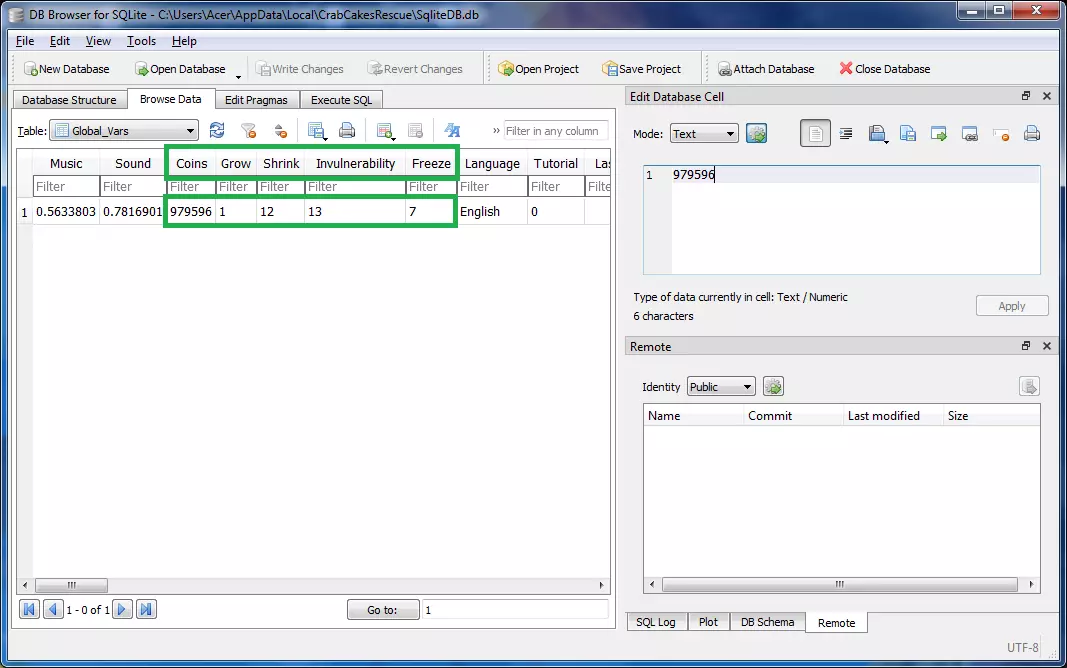The image size is (1067, 668).
Task: Go to the previous page of records
Action: pos(53,609)
